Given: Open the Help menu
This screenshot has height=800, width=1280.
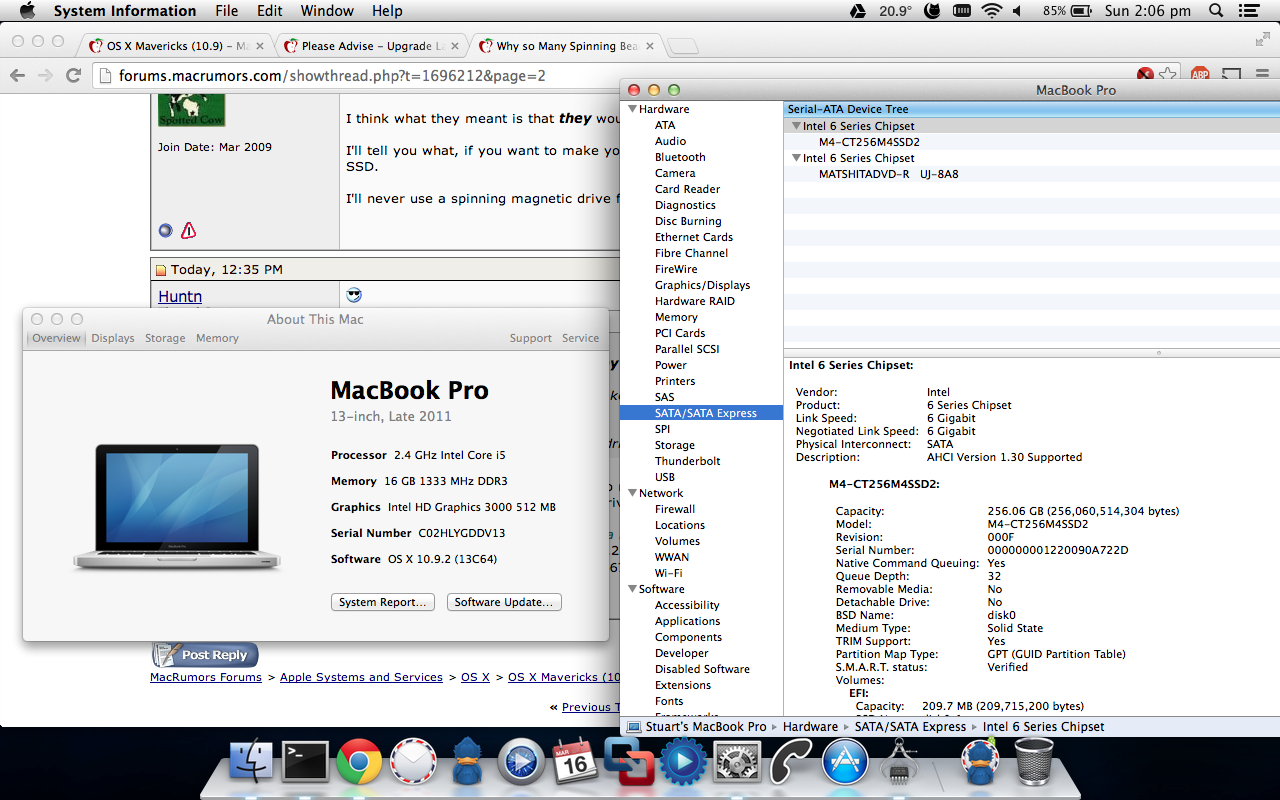Looking at the screenshot, I should click(387, 11).
